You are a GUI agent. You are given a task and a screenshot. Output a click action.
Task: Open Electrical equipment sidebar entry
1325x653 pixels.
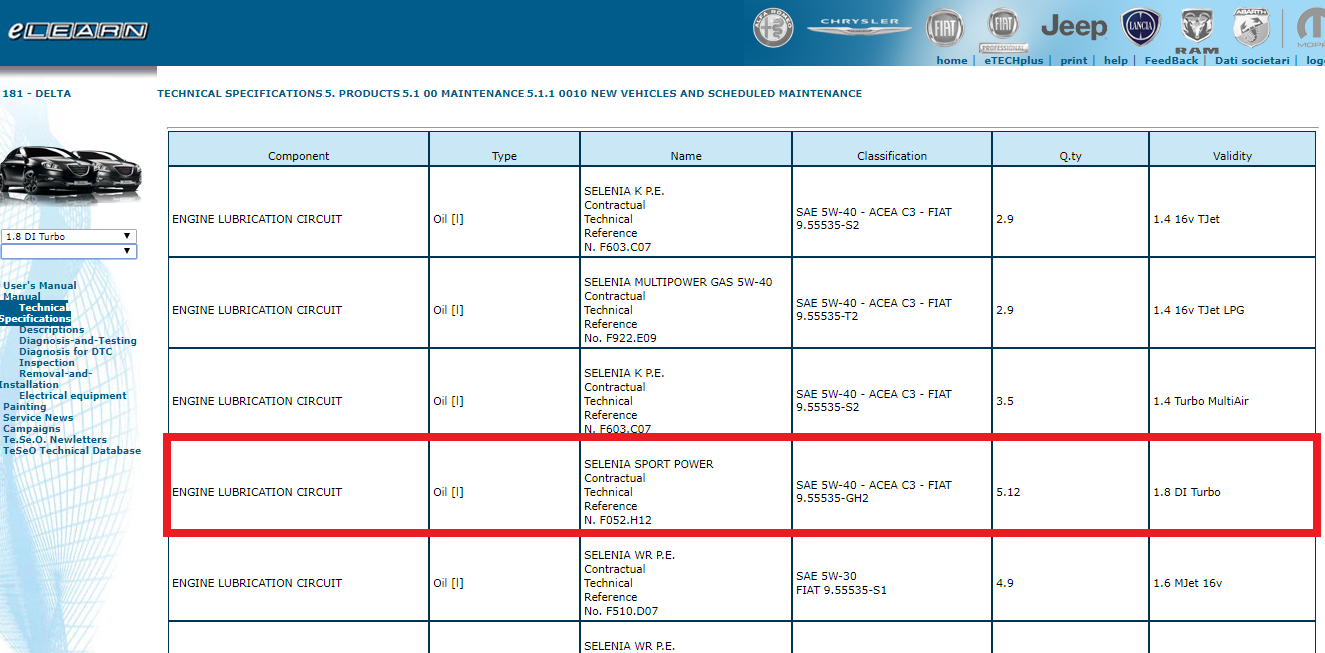73,396
